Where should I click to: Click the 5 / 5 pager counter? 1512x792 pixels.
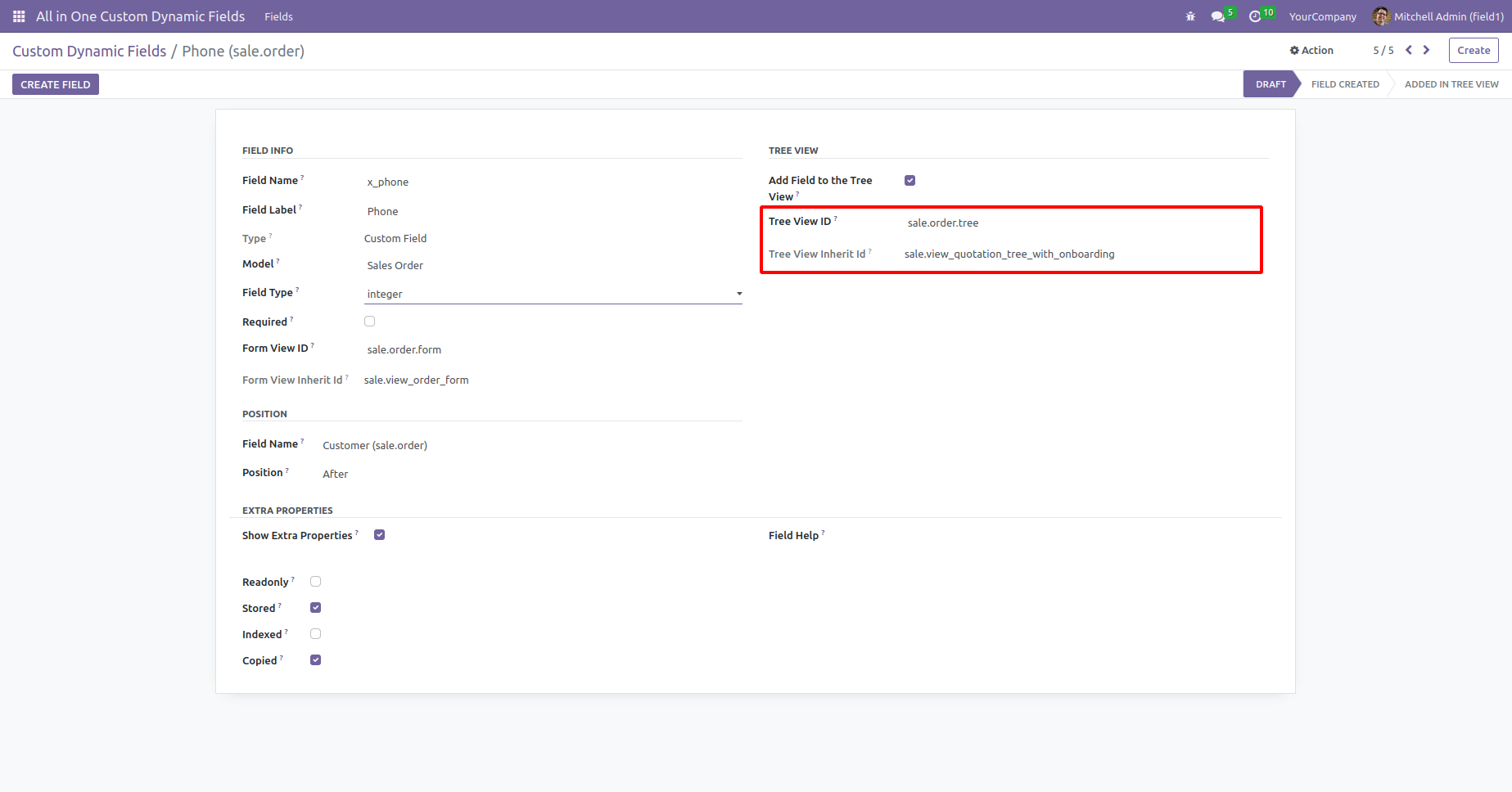click(1383, 50)
